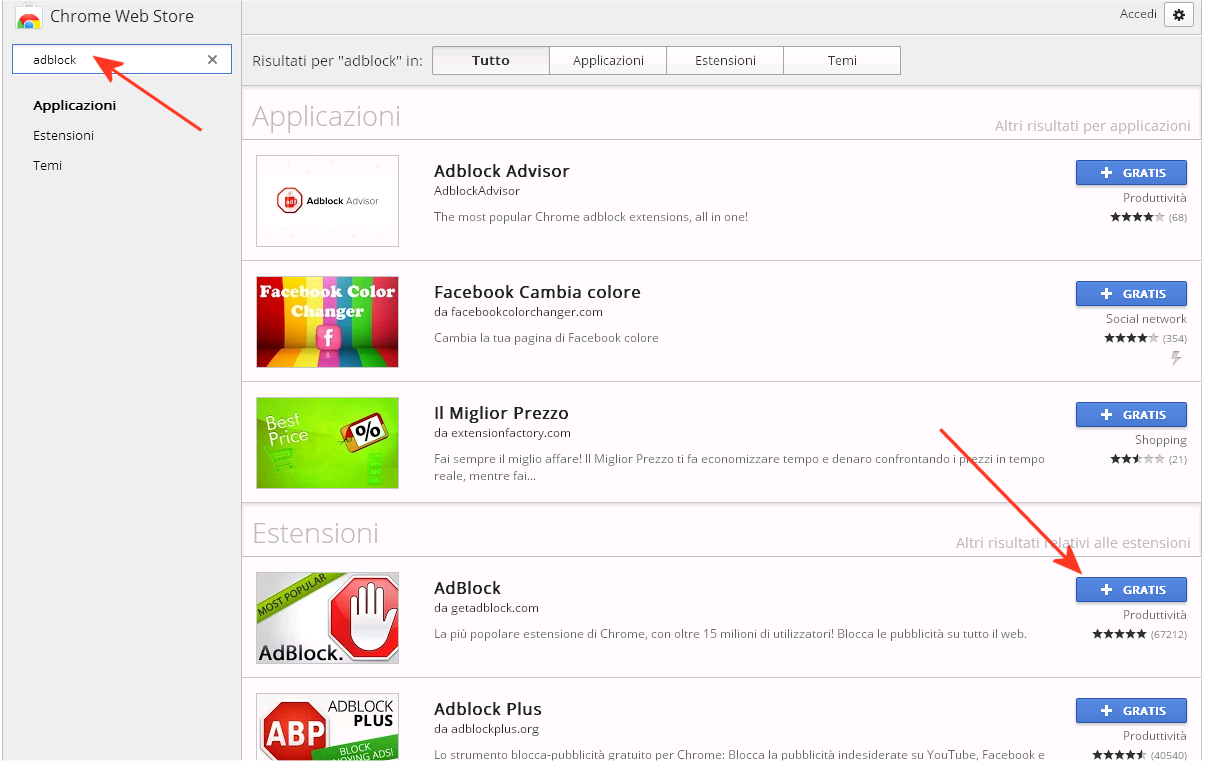Click the Social network category label
This screenshot has width=1213, height=761.
(x=1146, y=319)
